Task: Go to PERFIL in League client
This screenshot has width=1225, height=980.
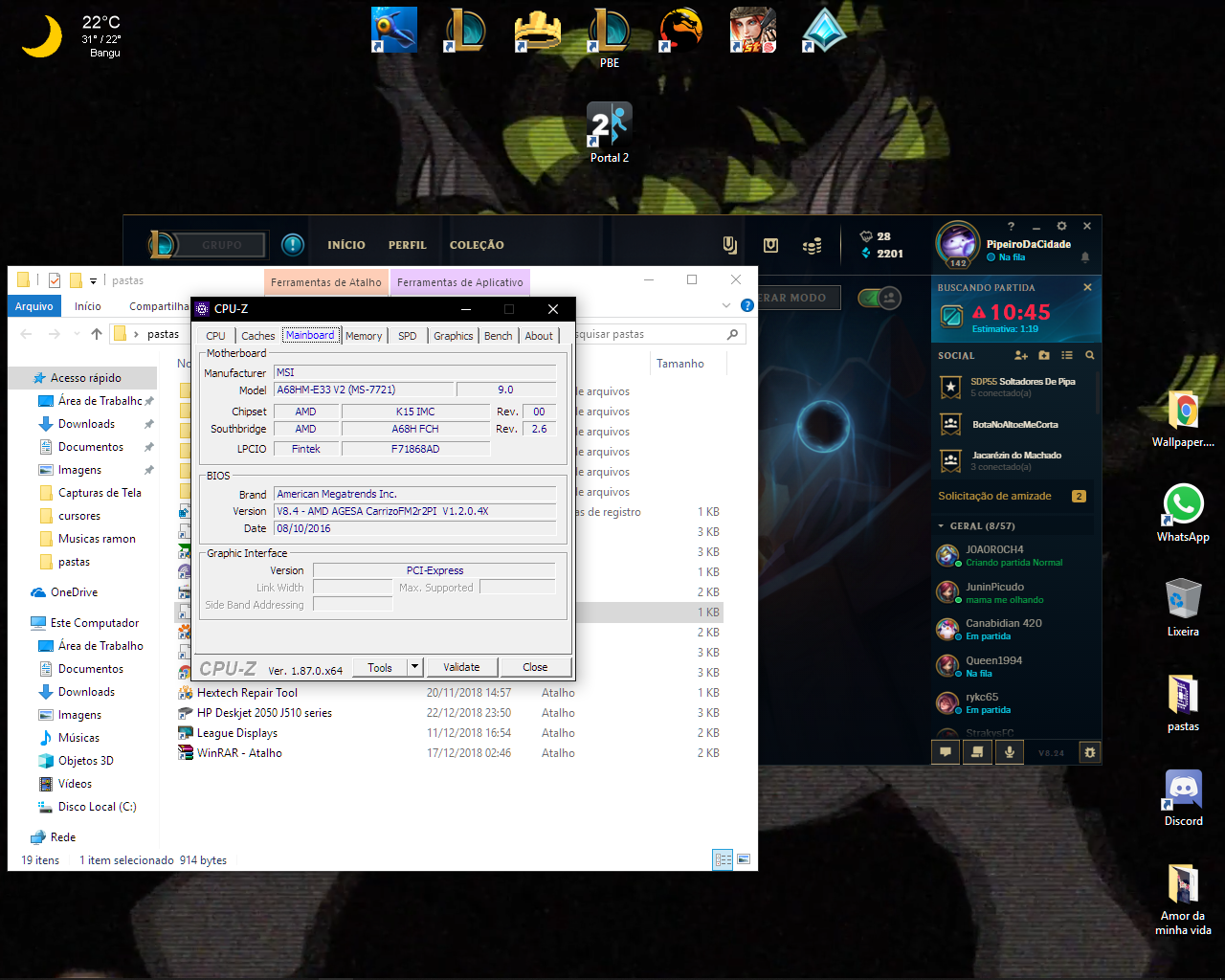Action: (408, 245)
